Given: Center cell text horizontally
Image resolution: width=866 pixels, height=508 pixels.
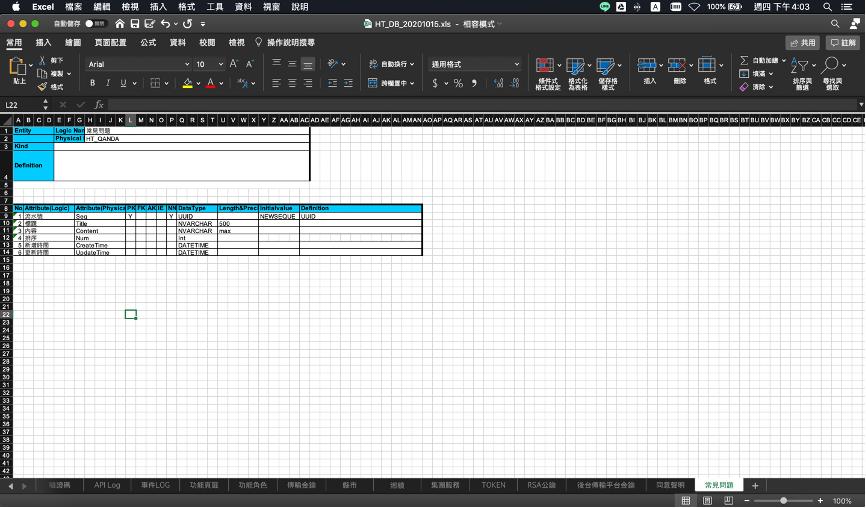Looking at the screenshot, I should [292, 83].
